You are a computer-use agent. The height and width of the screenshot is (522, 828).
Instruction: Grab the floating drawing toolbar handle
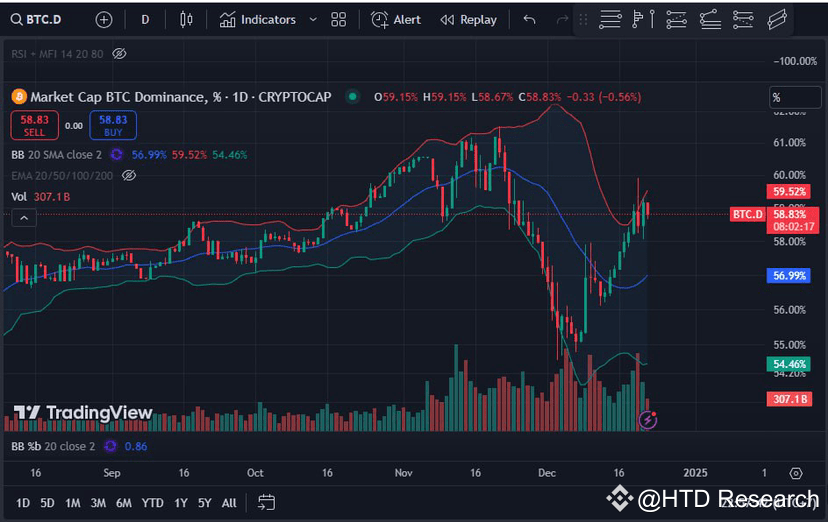click(x=583, y=20)
